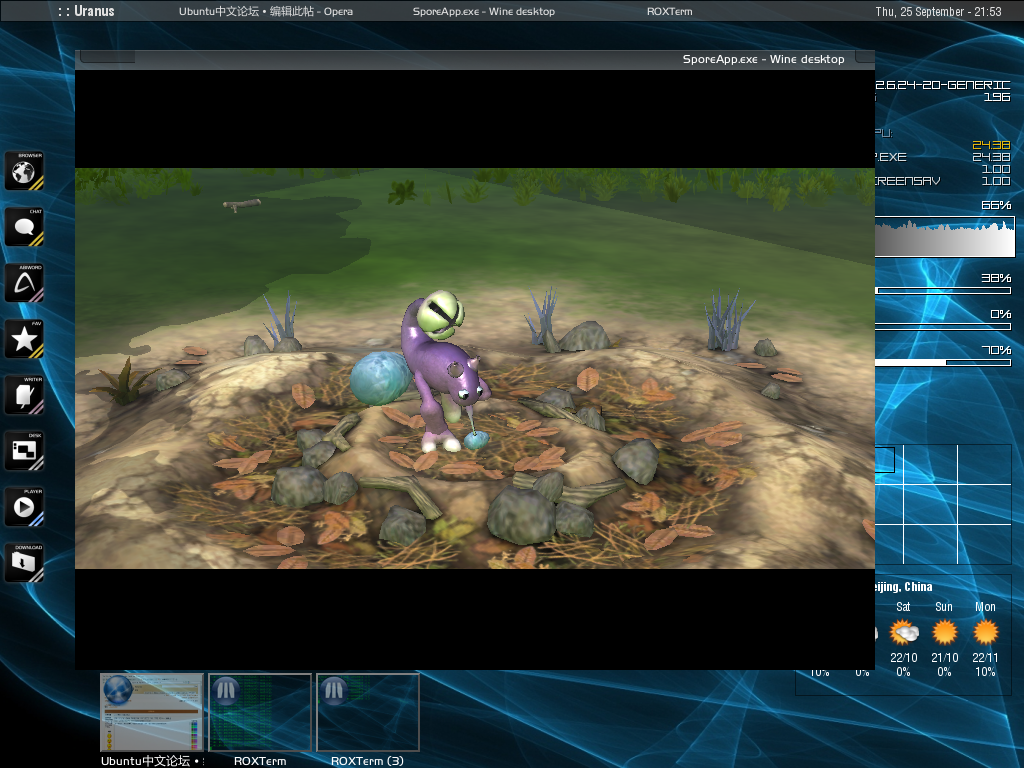Click the yellow 24.38 CPU value
Screen dimensions: 1024x768
(991, 145)
